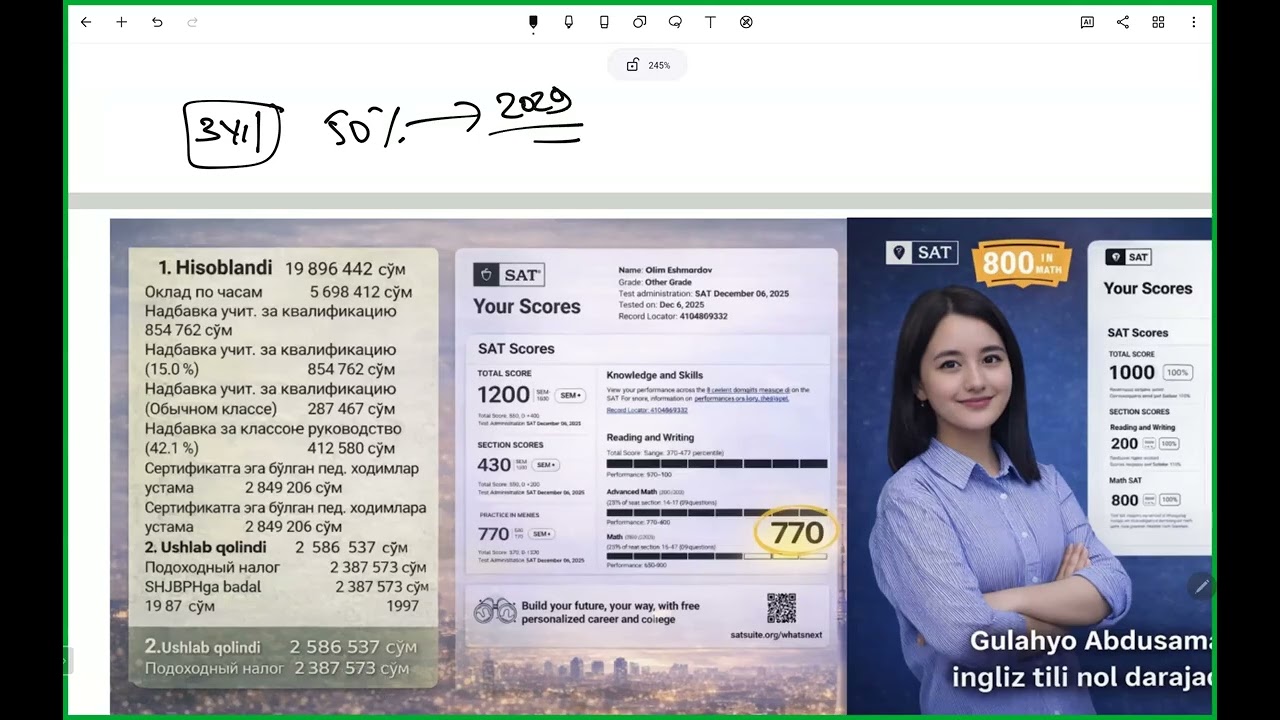Select the text tool
Viewport: 1280px width, 720px height.
[x=710, y=22]
